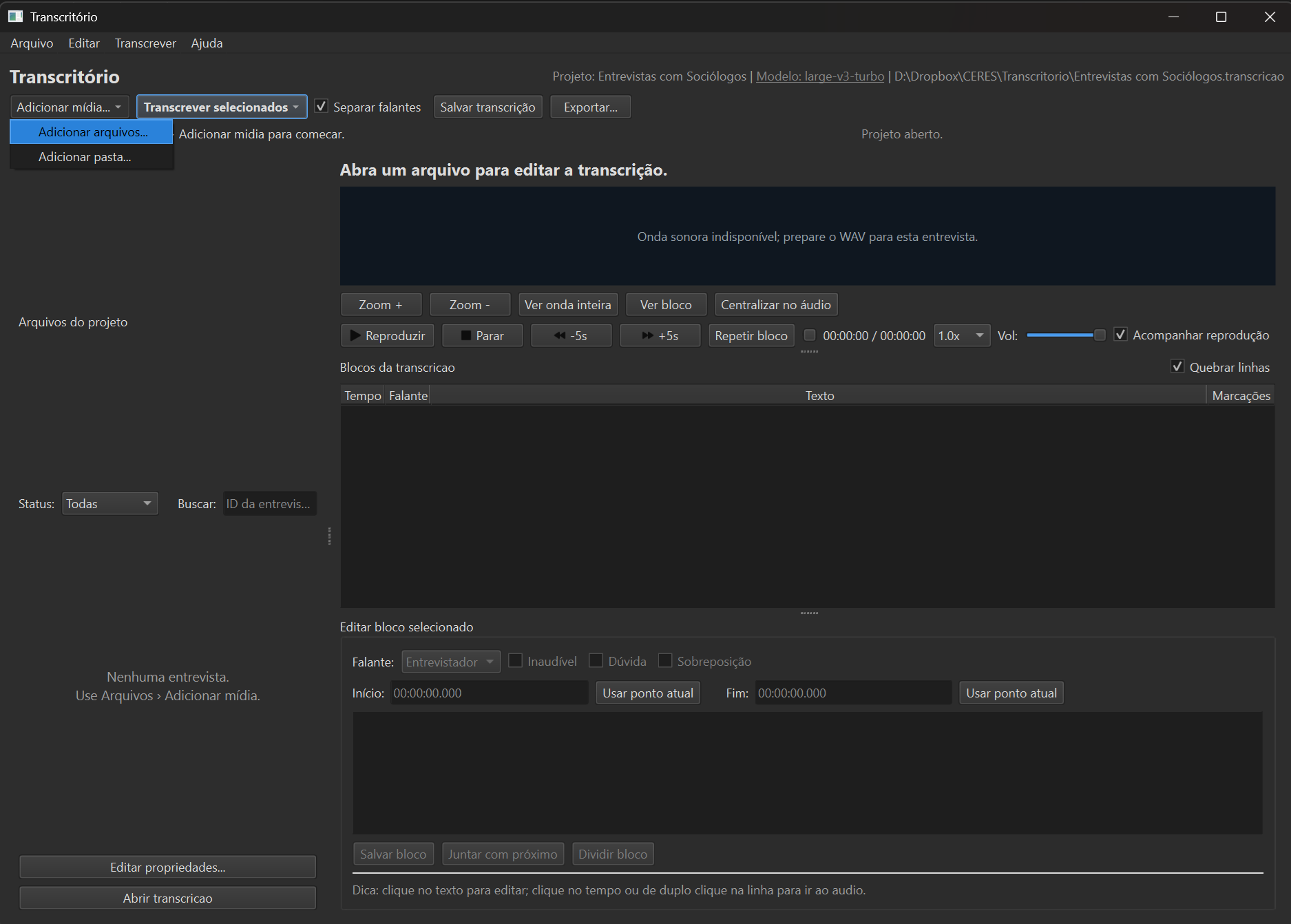1291x924 pixels.
Task: Open the Transcrever menu
Action: tap(145, 43)
